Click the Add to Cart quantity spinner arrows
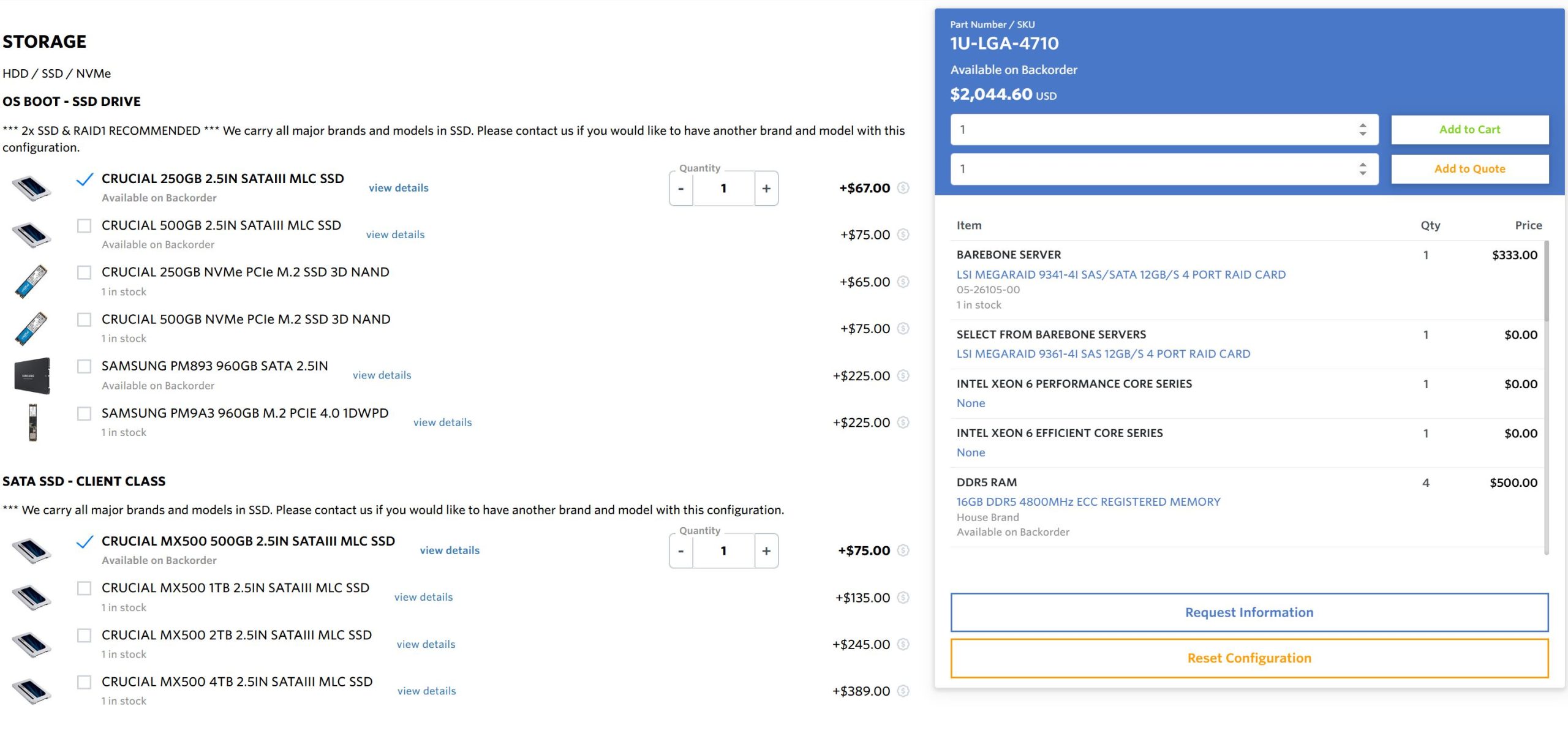Image resolution: width=1568 pixels, height=736 pixels. [1362, 129]
